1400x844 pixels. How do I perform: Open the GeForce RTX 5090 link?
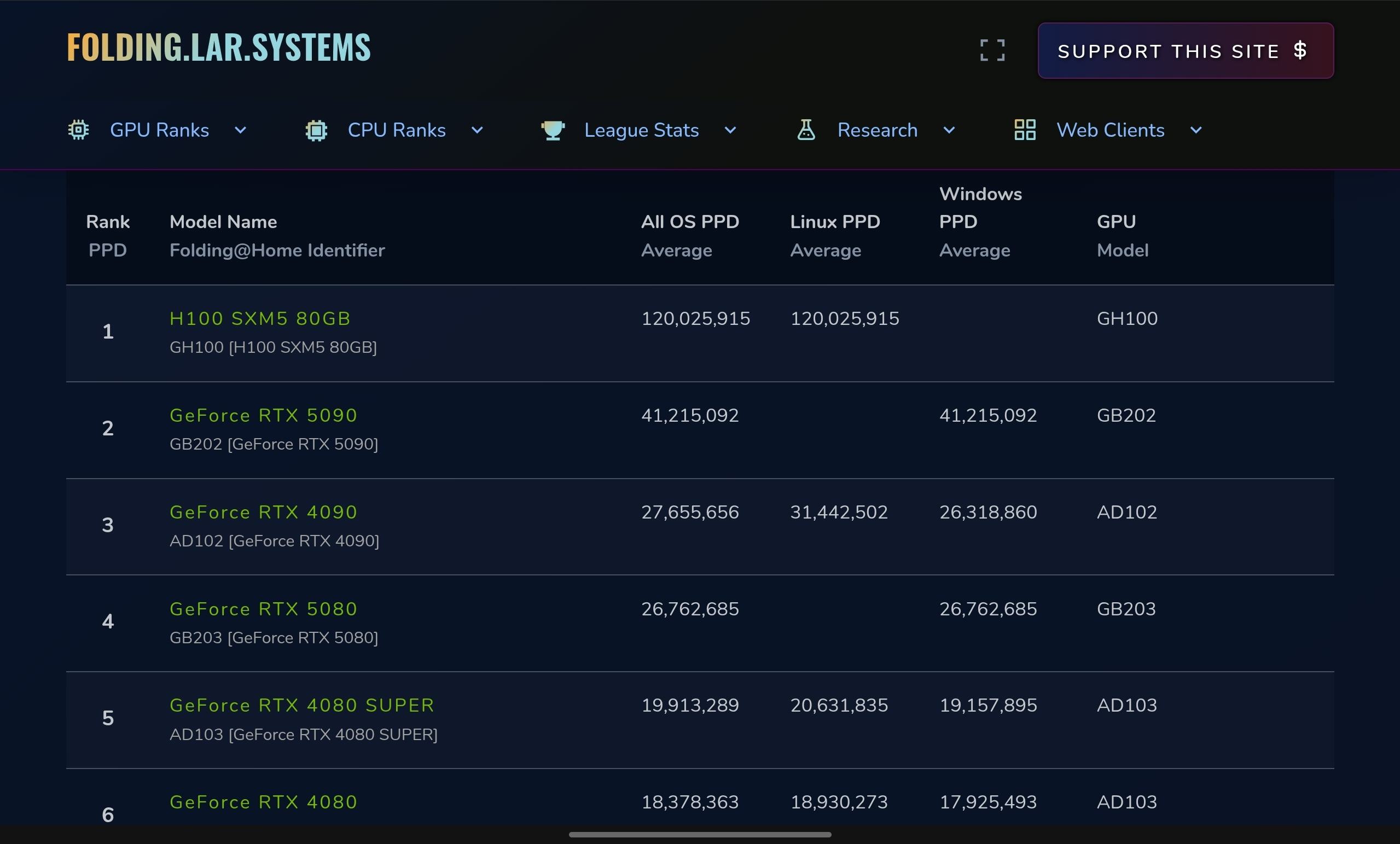click(264, 415)
